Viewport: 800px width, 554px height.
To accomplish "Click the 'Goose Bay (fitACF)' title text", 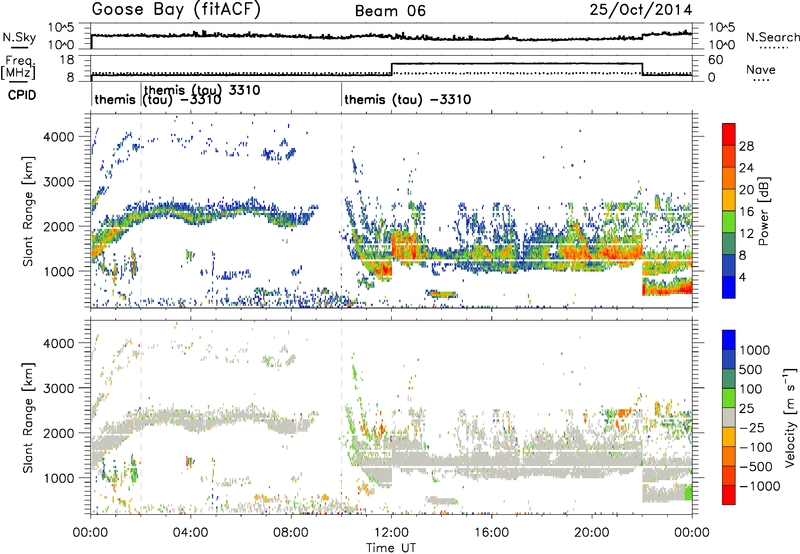I will [176, 10].
